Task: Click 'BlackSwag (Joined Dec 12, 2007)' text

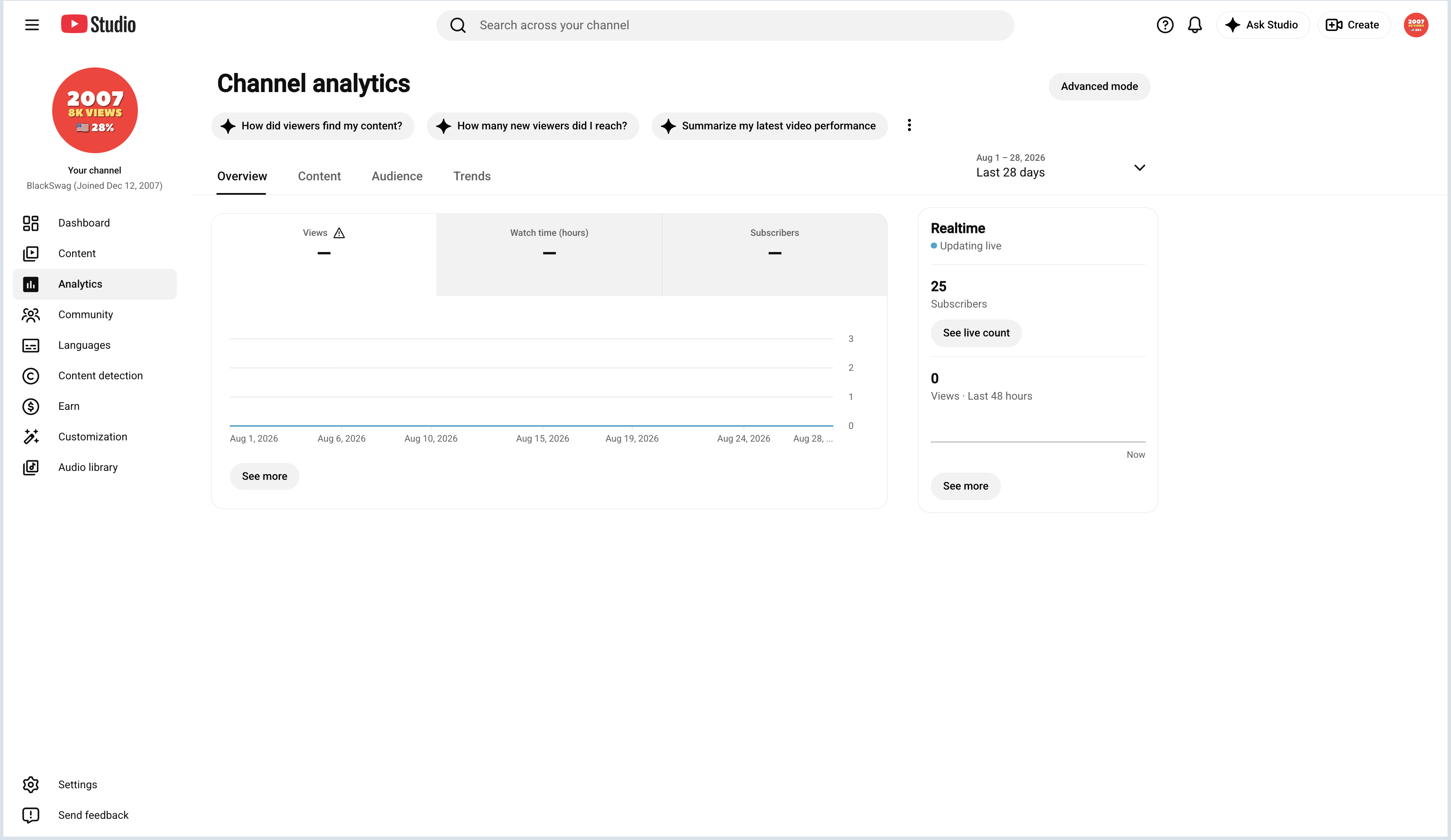Action: (95, 186)
